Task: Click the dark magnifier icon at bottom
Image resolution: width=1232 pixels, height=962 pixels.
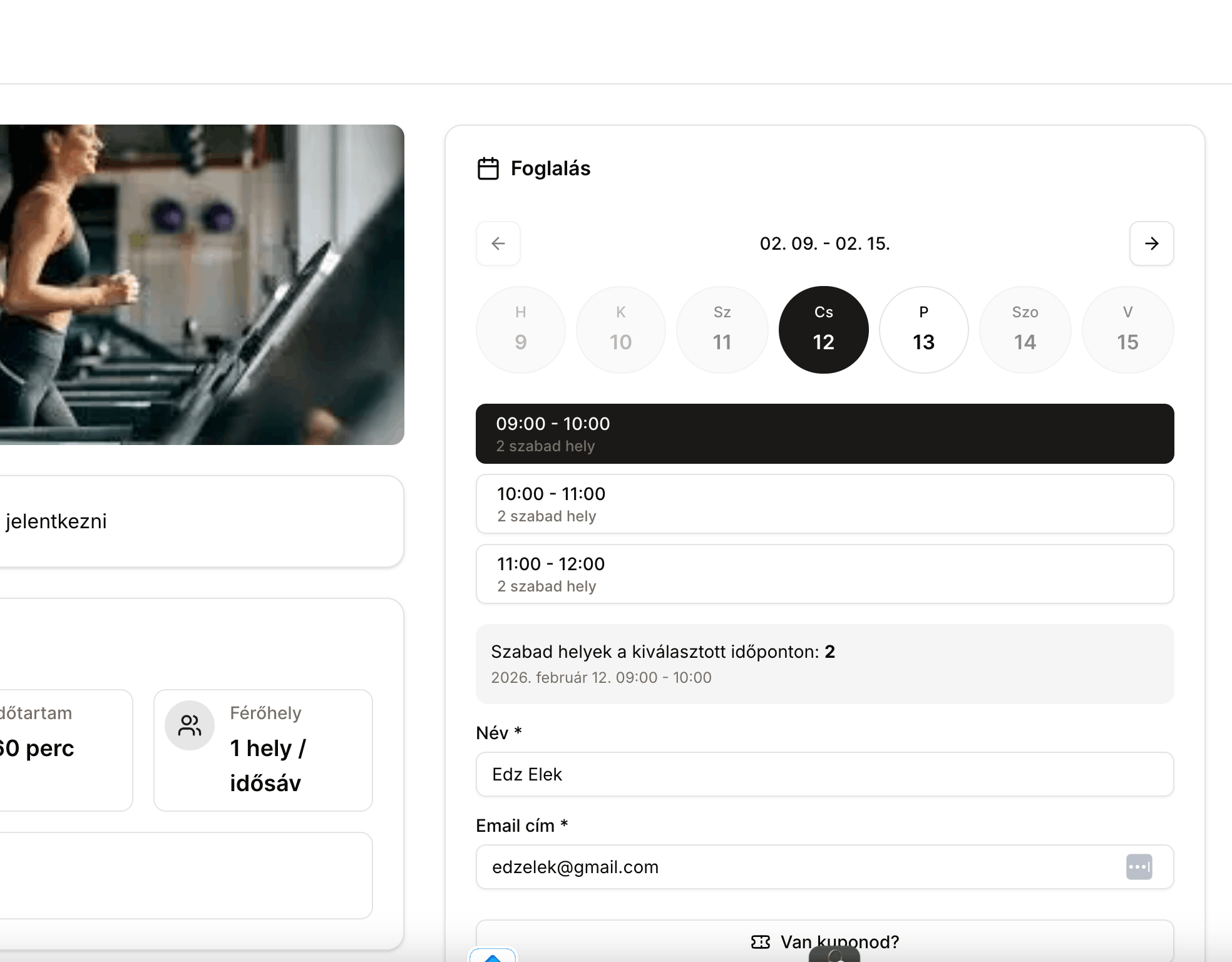Action: point(836,956)
